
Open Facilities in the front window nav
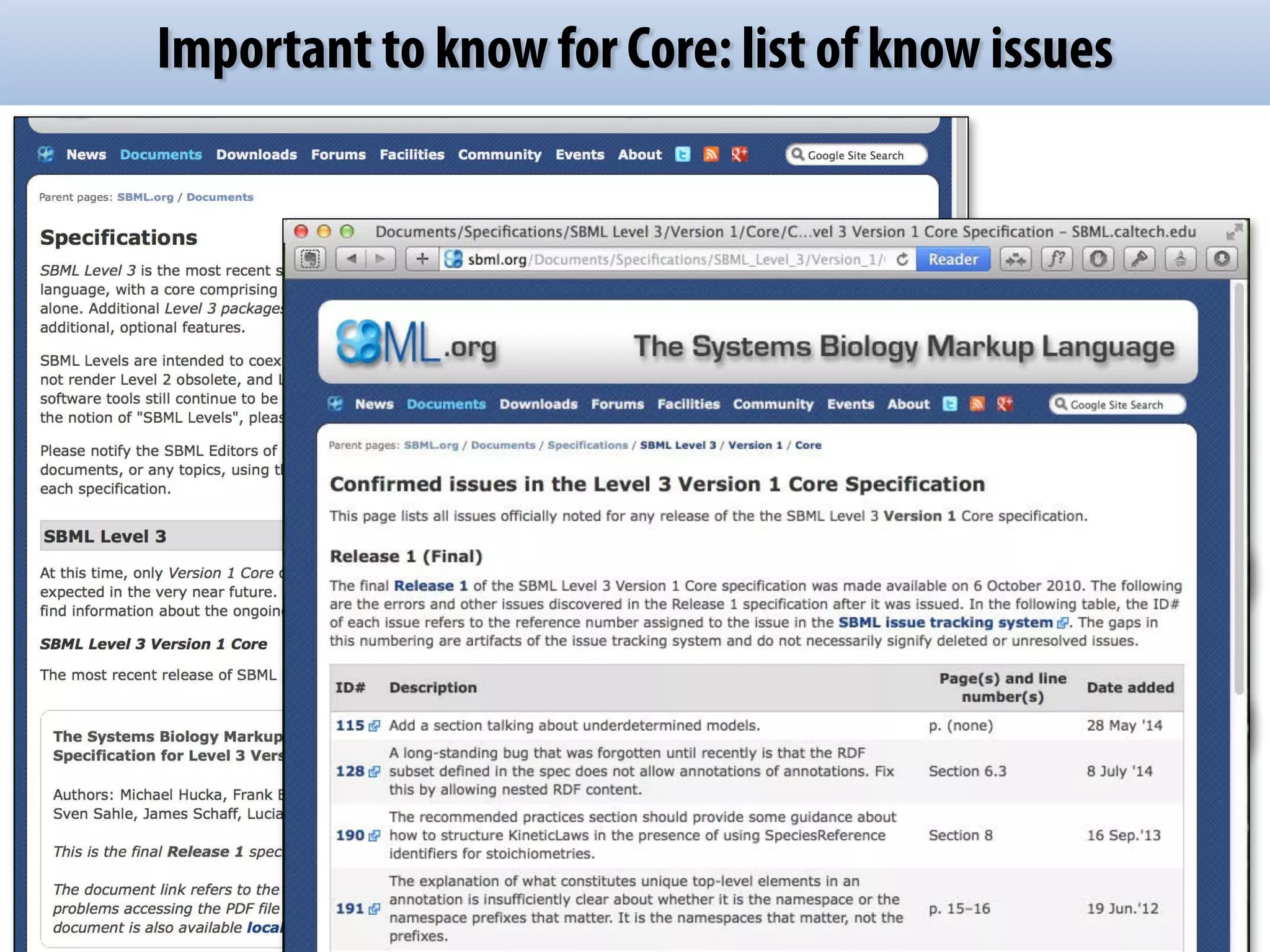point(688,404)
